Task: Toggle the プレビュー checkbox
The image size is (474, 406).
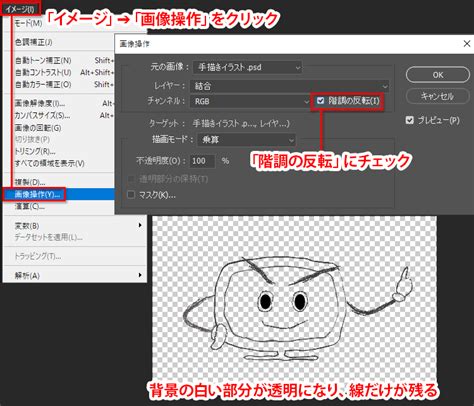Action: point(410,120)
